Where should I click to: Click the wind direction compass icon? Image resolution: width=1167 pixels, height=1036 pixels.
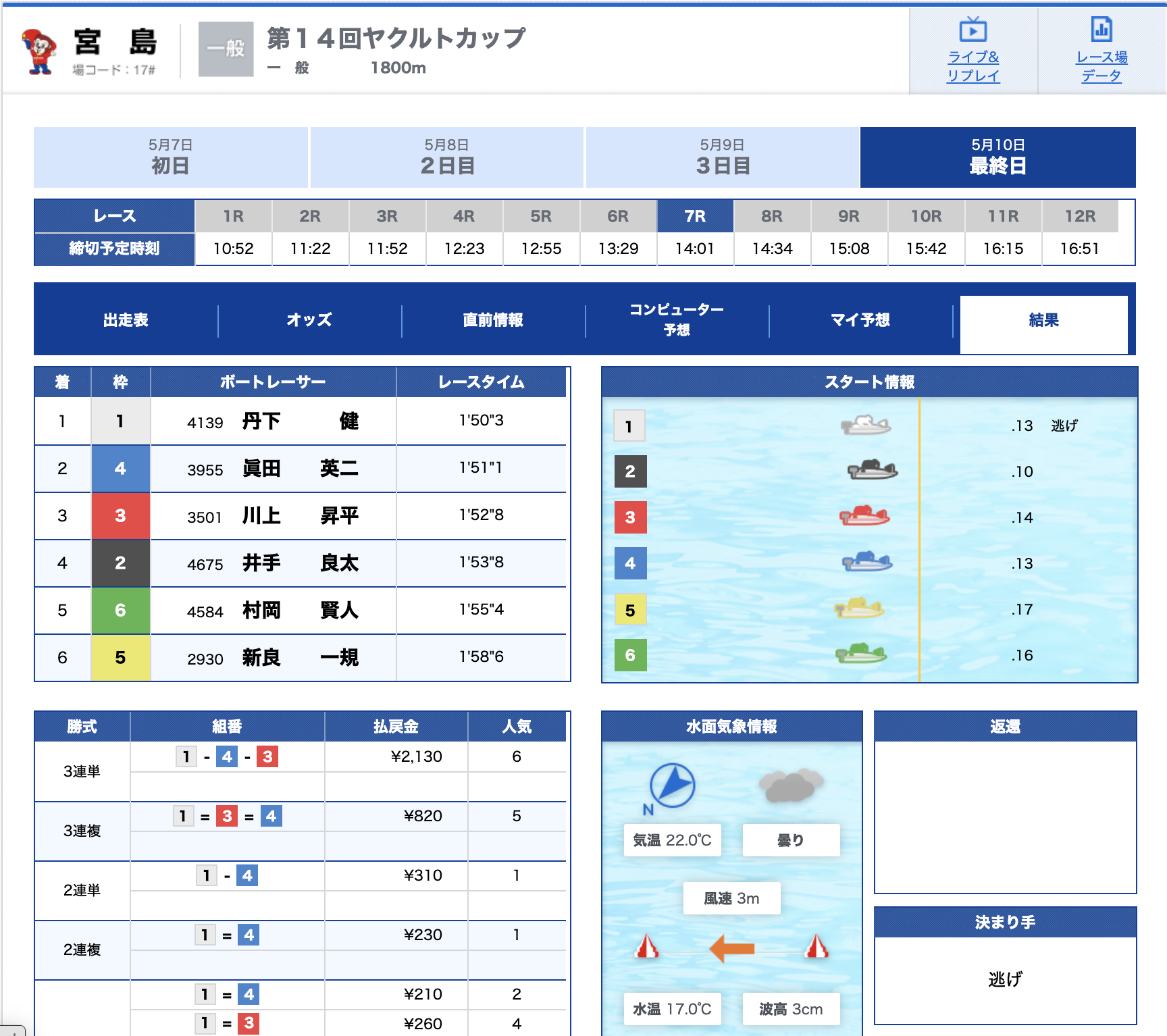(672, 785)
